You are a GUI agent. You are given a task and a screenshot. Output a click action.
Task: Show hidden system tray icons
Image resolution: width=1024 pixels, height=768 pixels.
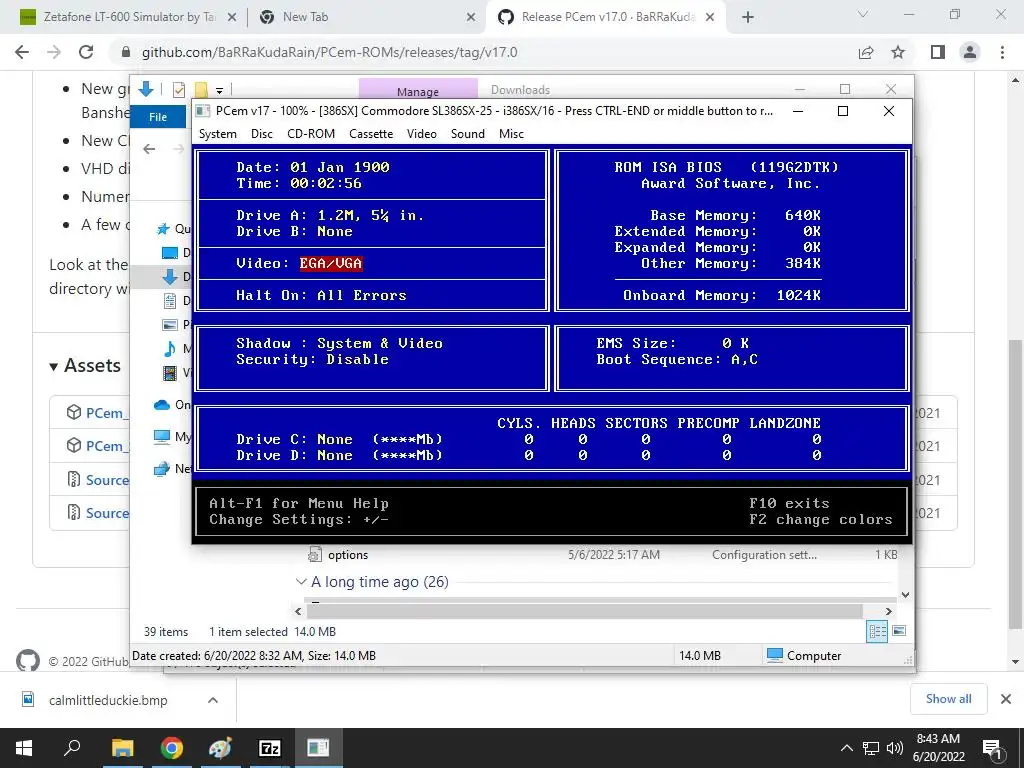[x=846, y=748]
